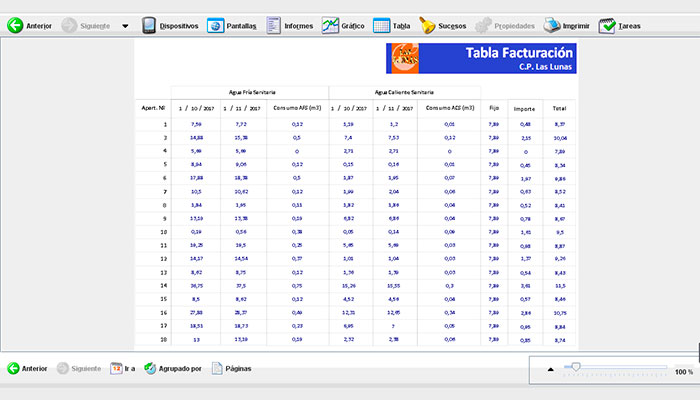Image resolution: width=700 pixels, height=400 pixels.
Task: Click the Tabla Facturación banner title
Action: click(x=519, y=53)
